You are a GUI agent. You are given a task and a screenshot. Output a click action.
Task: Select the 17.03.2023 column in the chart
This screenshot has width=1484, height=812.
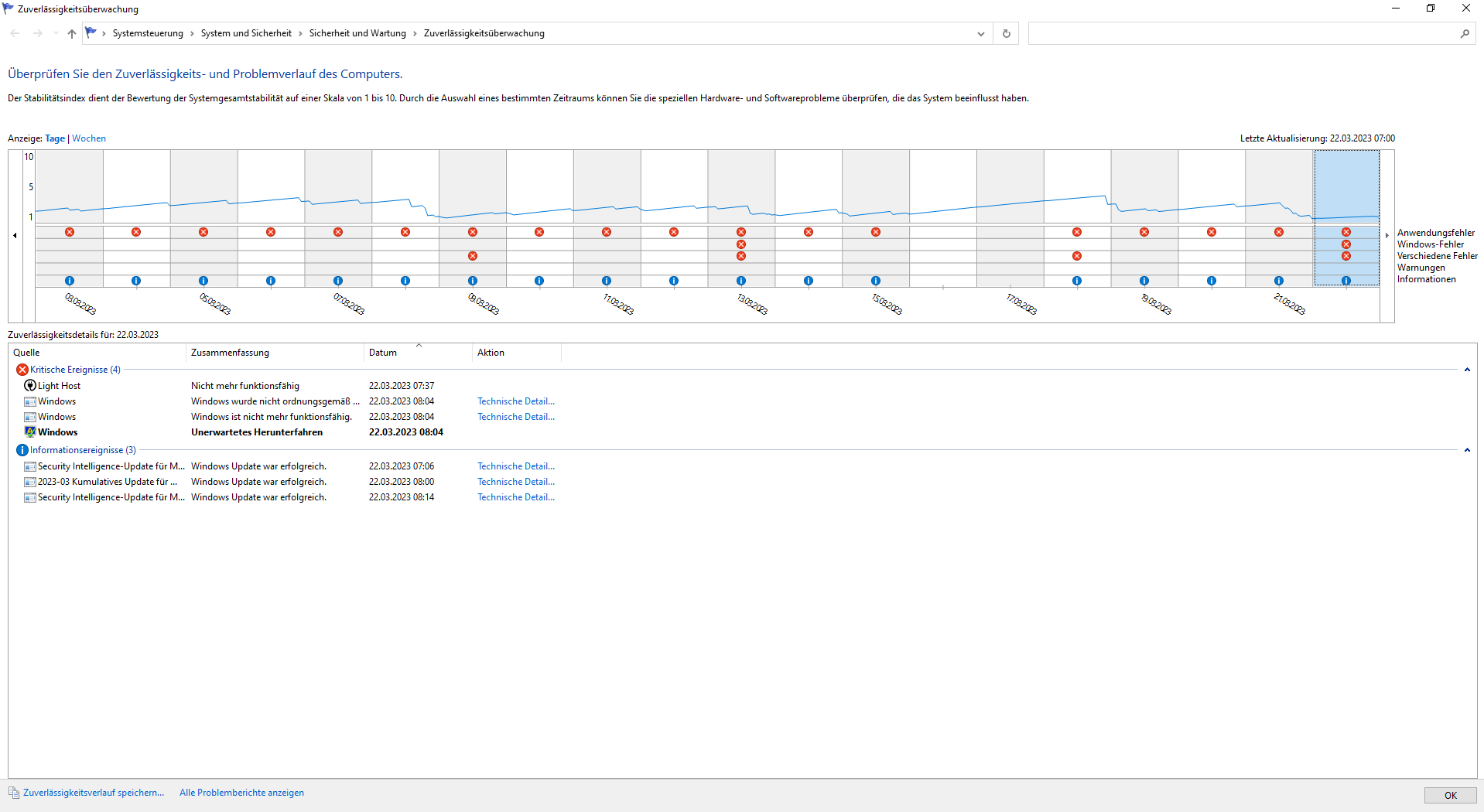coord(1010,218)
